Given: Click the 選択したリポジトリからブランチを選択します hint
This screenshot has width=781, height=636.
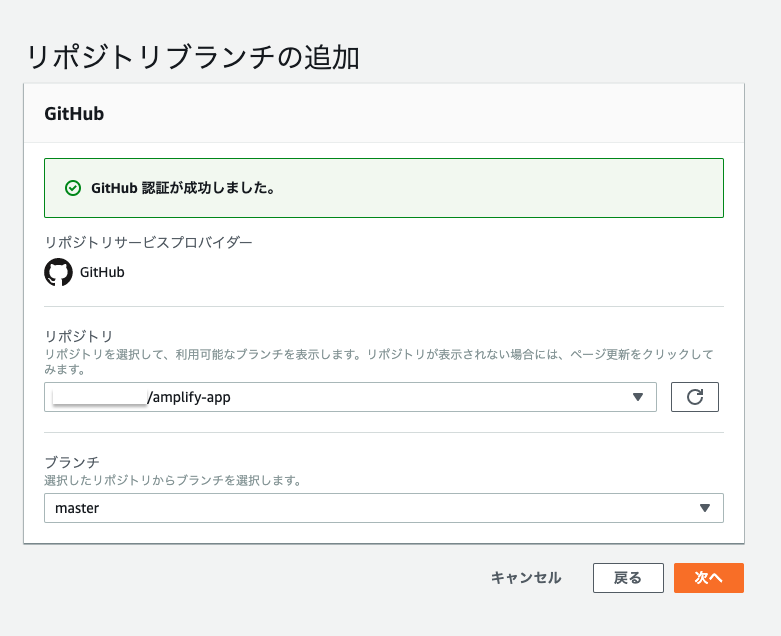Looking at the screenshot, I should (x=173, y=481).
